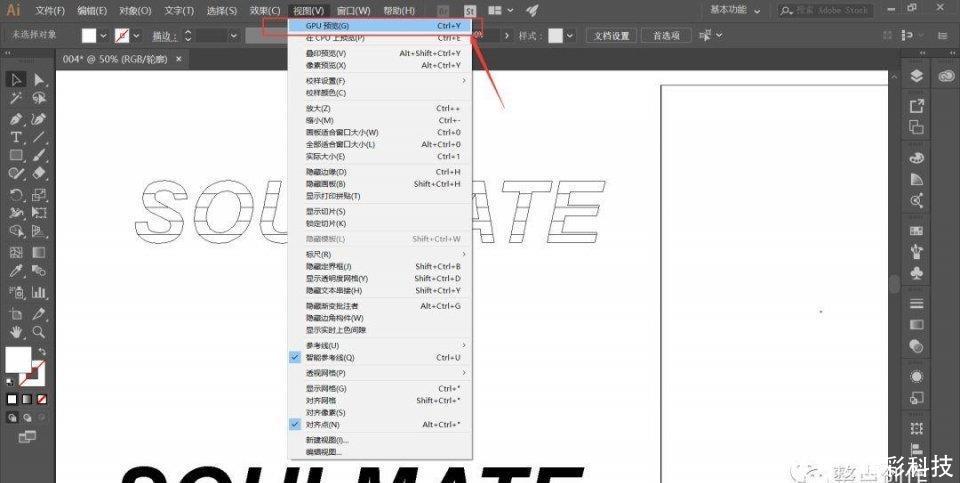Open the Creative Cloud Libraries panel icon

[945, 76]
